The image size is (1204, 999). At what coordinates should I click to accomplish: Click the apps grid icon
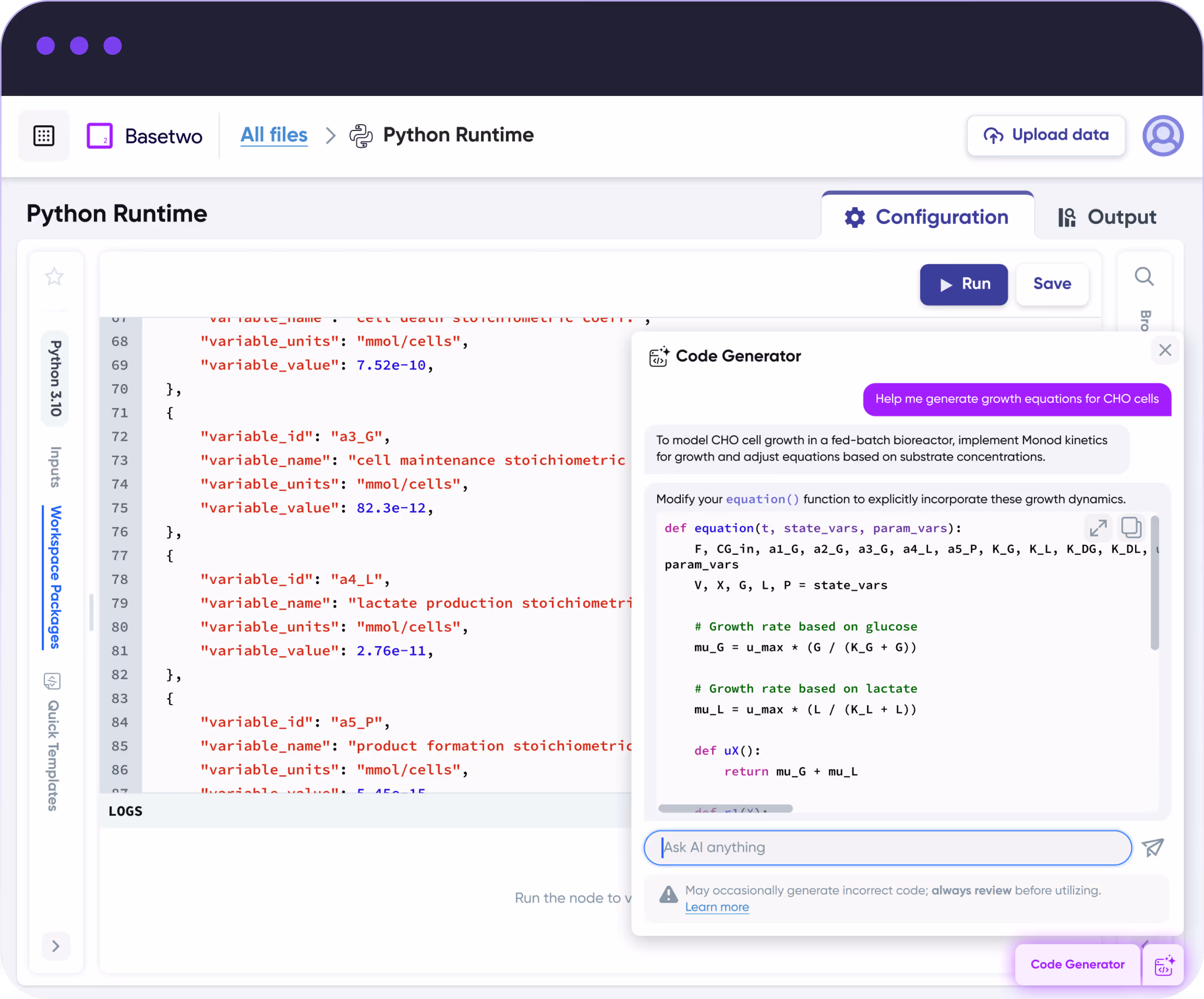pos(44,136)
